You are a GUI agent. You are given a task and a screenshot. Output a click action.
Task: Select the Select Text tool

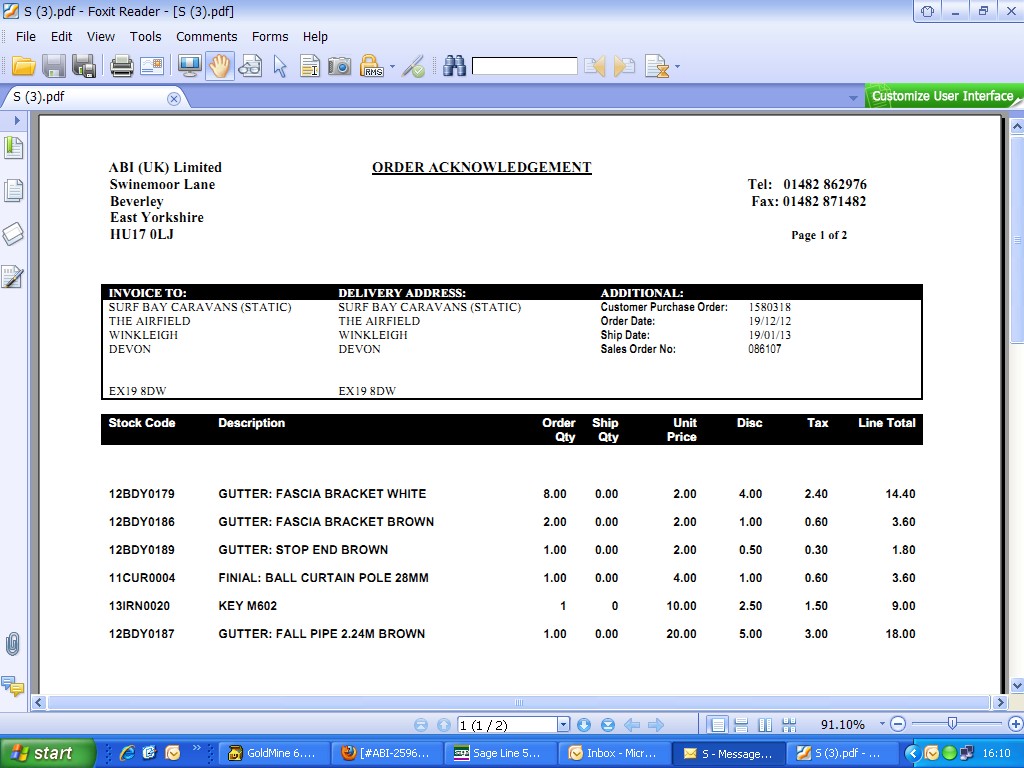310,67
